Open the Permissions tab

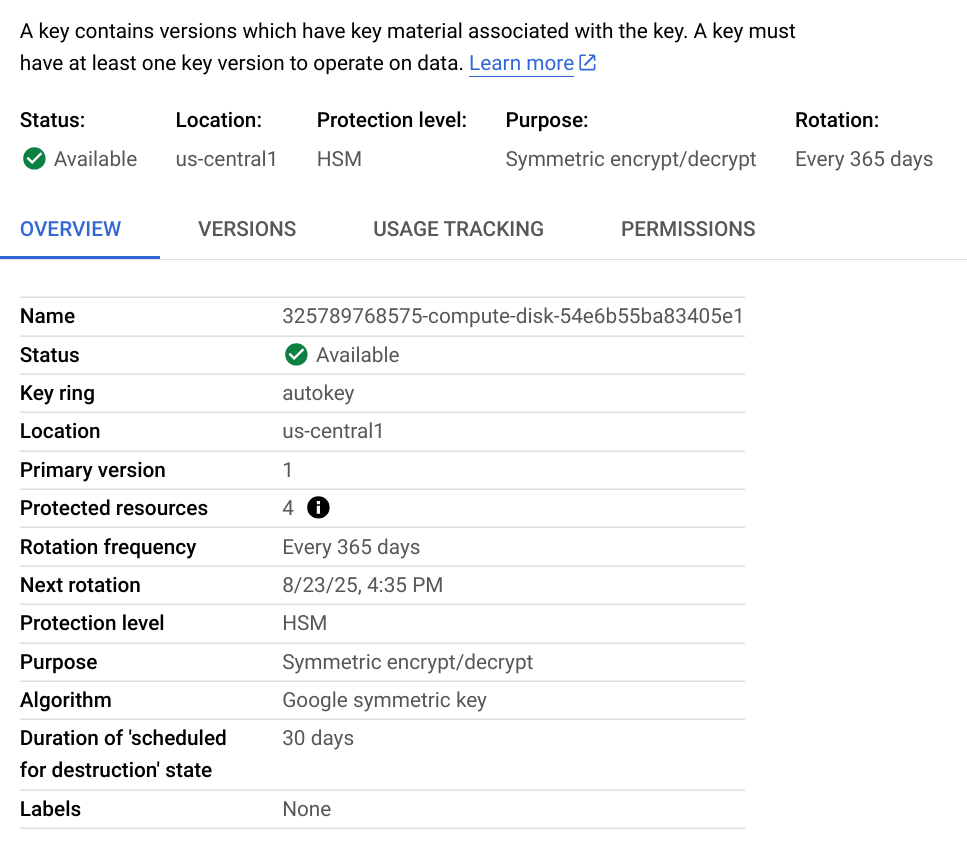pyautogui.click(x=688, y=229)
